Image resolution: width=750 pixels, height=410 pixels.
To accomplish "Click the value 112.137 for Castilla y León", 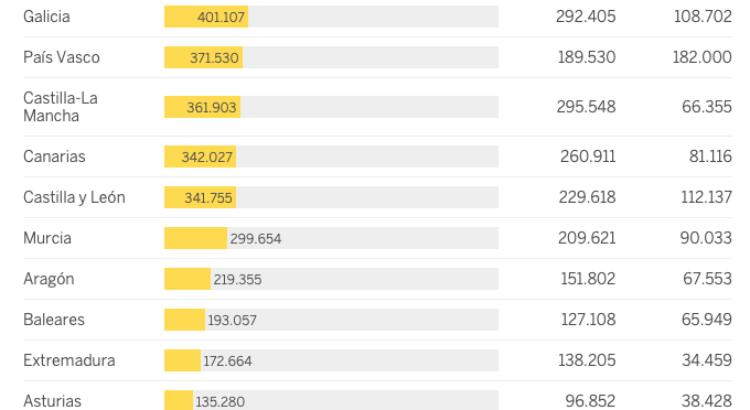I will coord(707,197).
